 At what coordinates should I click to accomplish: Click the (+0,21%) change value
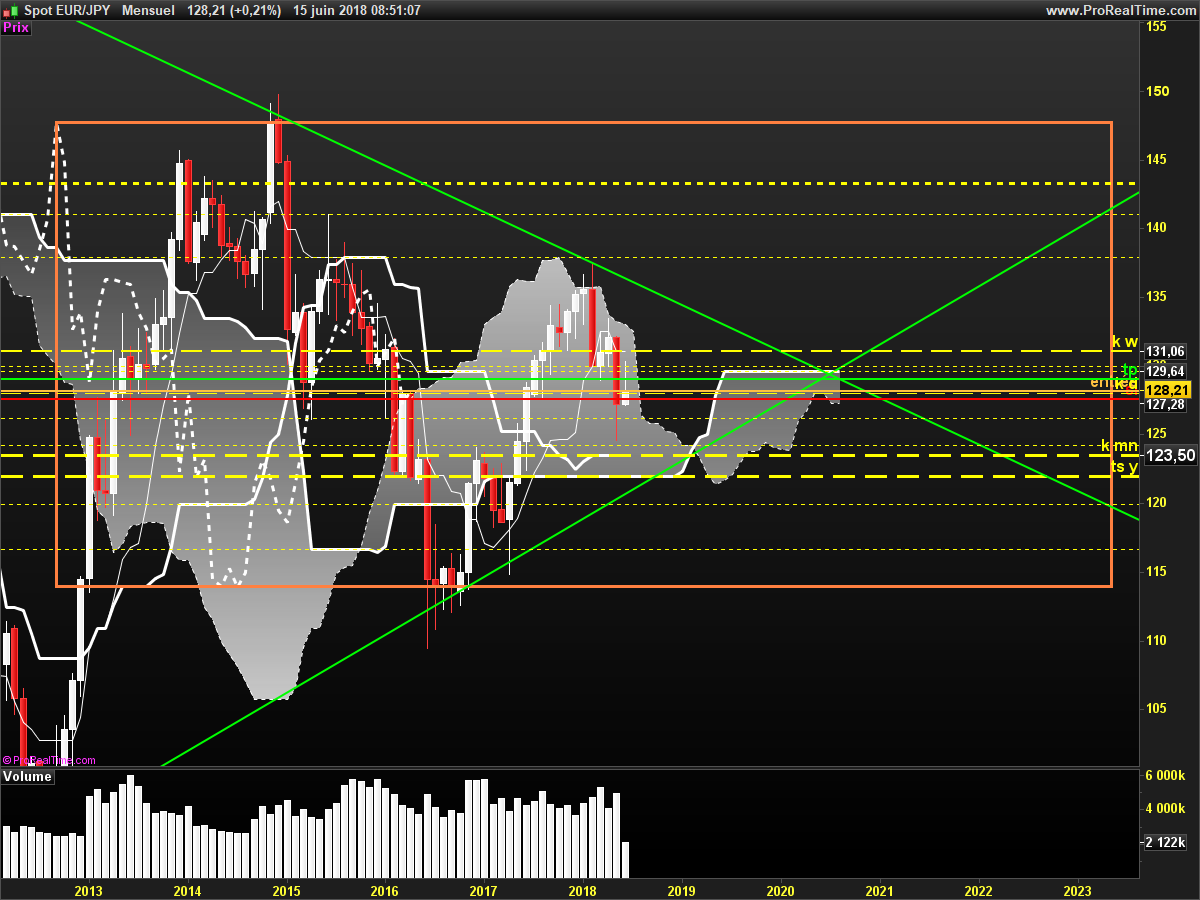(257, 10)
